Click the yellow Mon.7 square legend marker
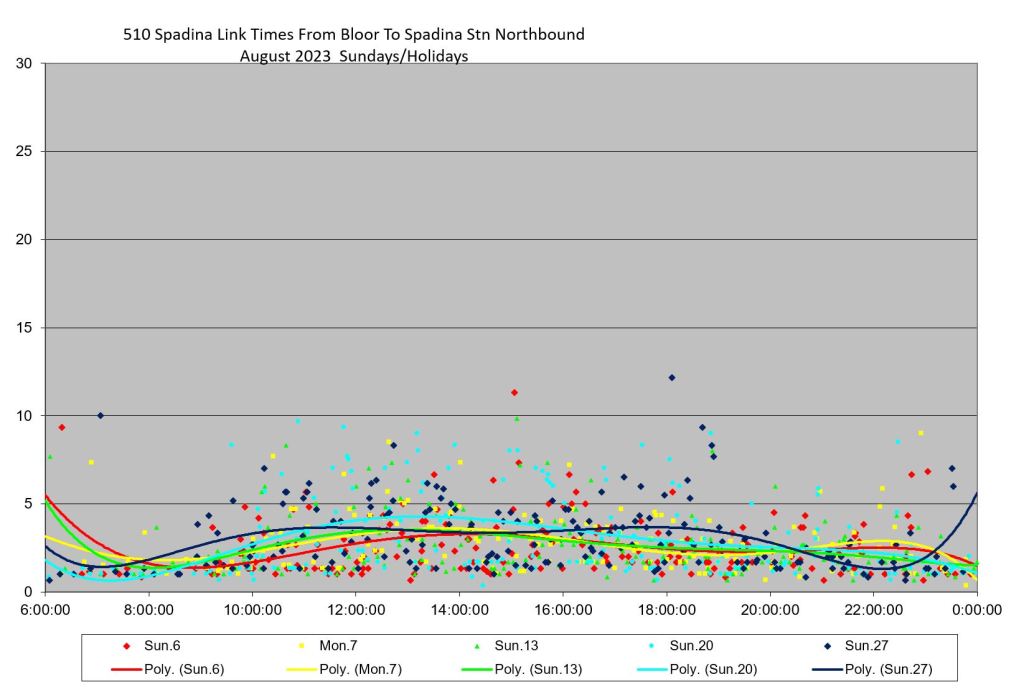This screenshot has width=1024, height=700. point(301,647)
